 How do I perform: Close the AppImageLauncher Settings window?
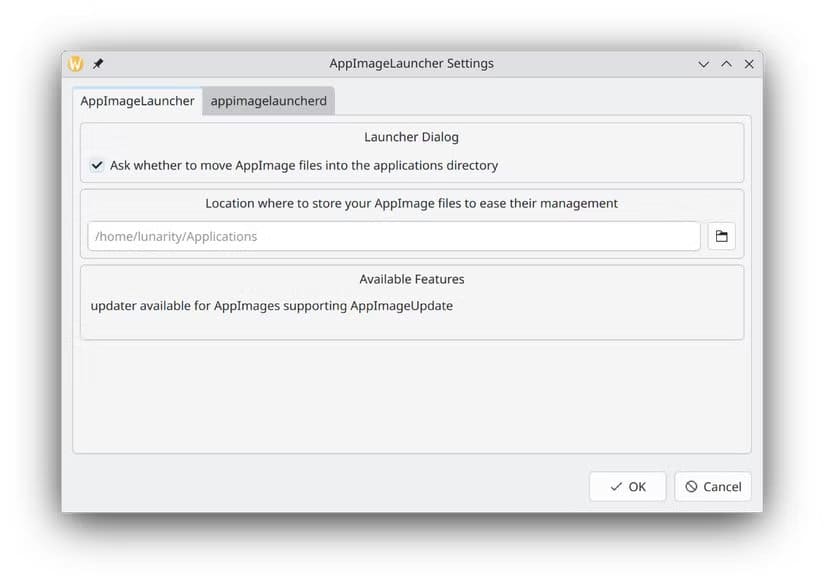tap(749, 64)
